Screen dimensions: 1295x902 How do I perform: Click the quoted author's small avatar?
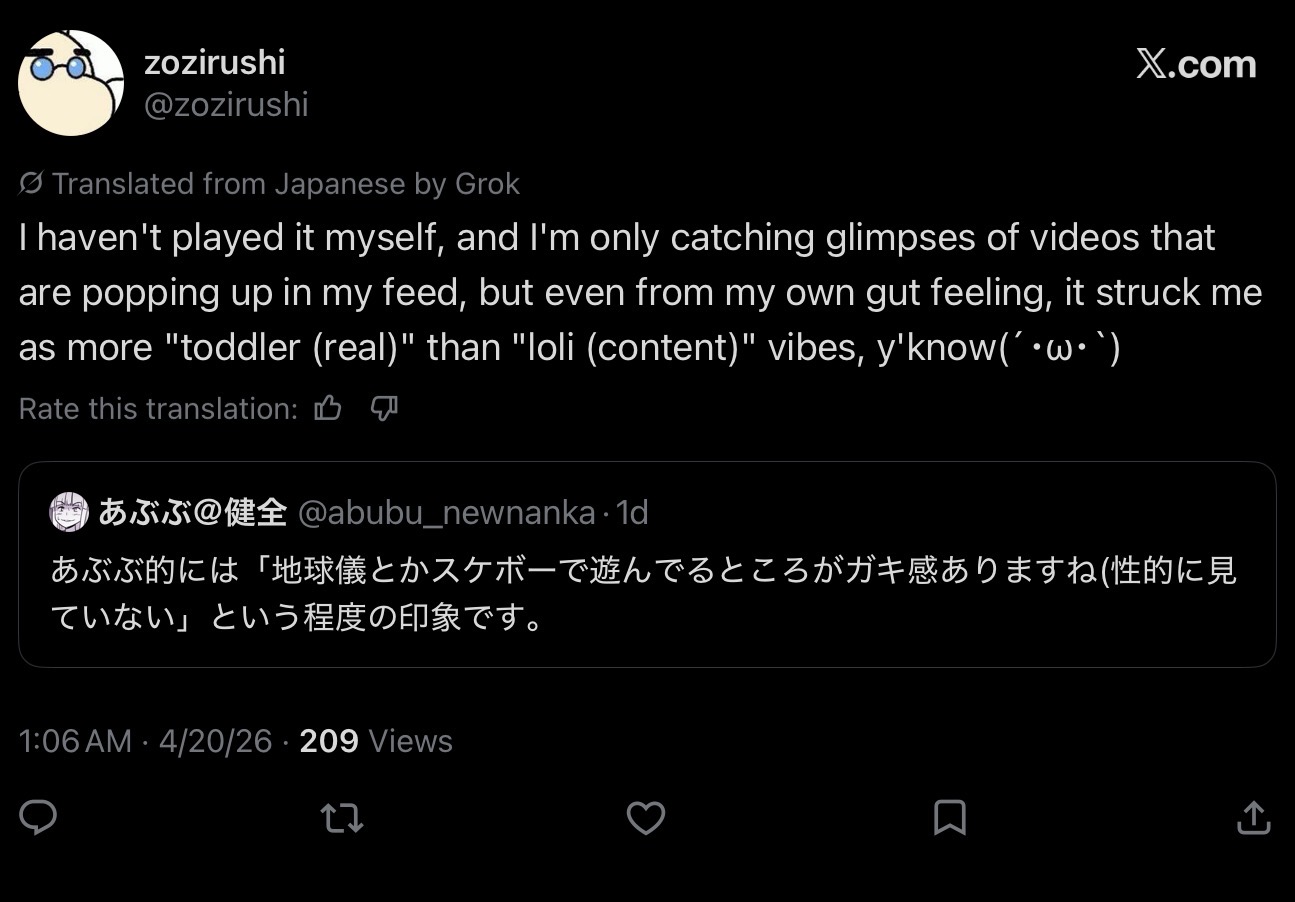pos(69,512)
